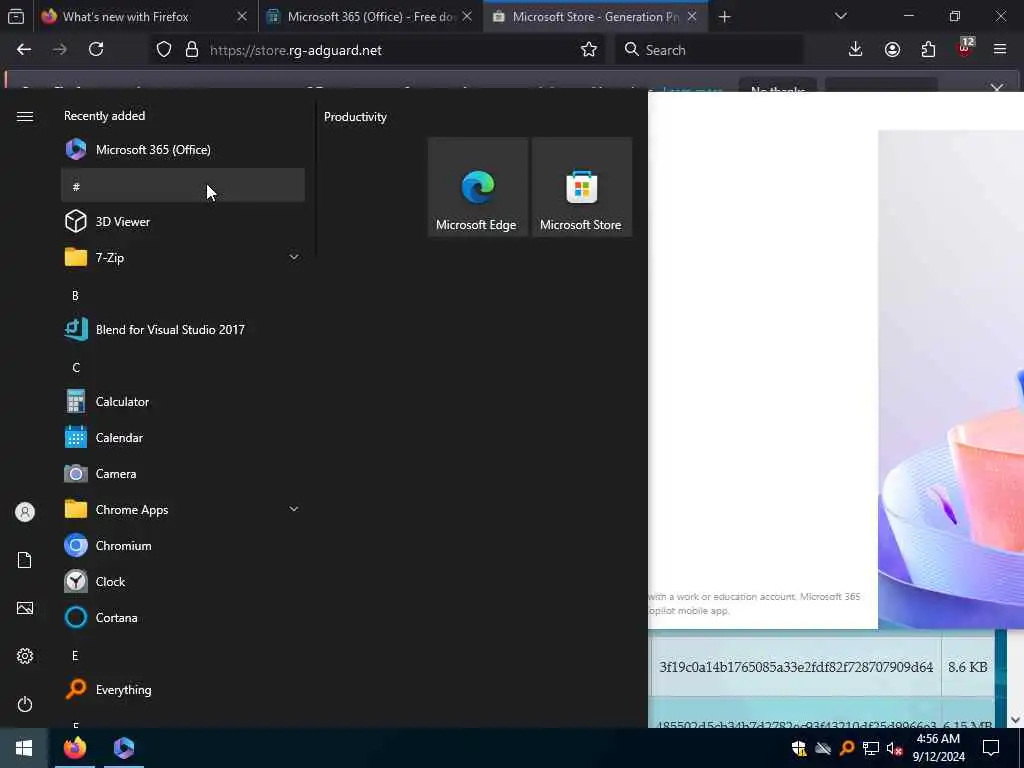
Task: Open Pictures from Start sidebar
Action: [x=25, y=608]
